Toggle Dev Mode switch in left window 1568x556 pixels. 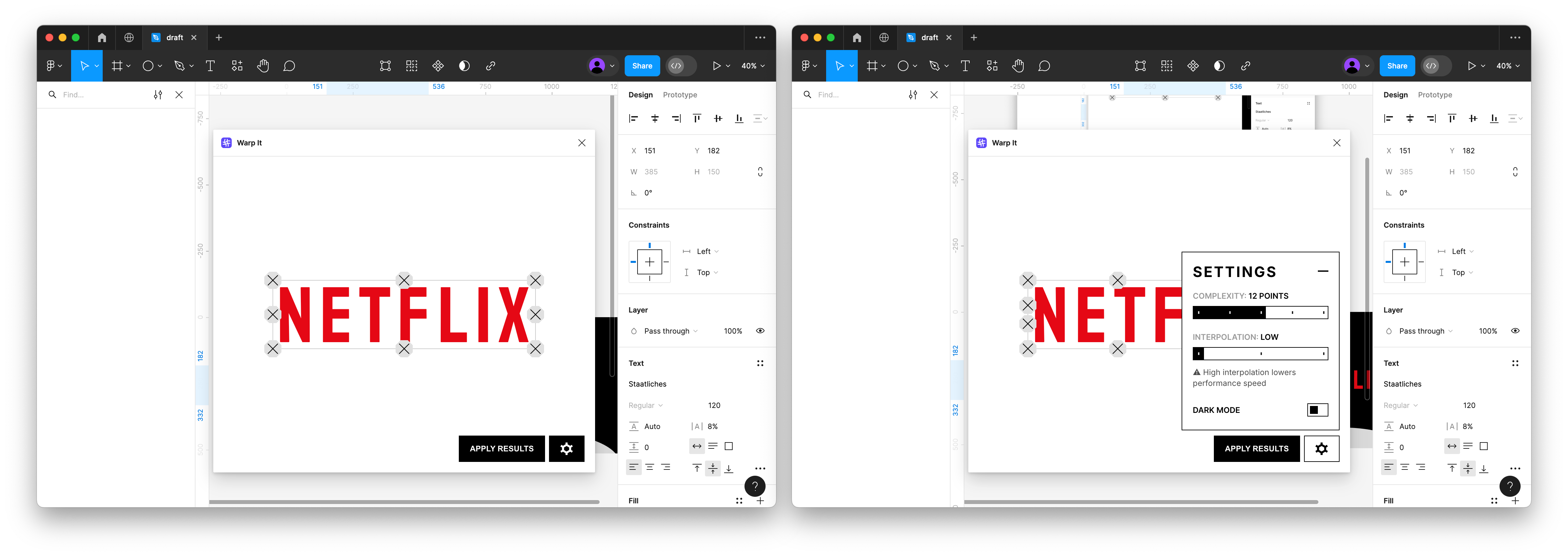coord(681,66)
